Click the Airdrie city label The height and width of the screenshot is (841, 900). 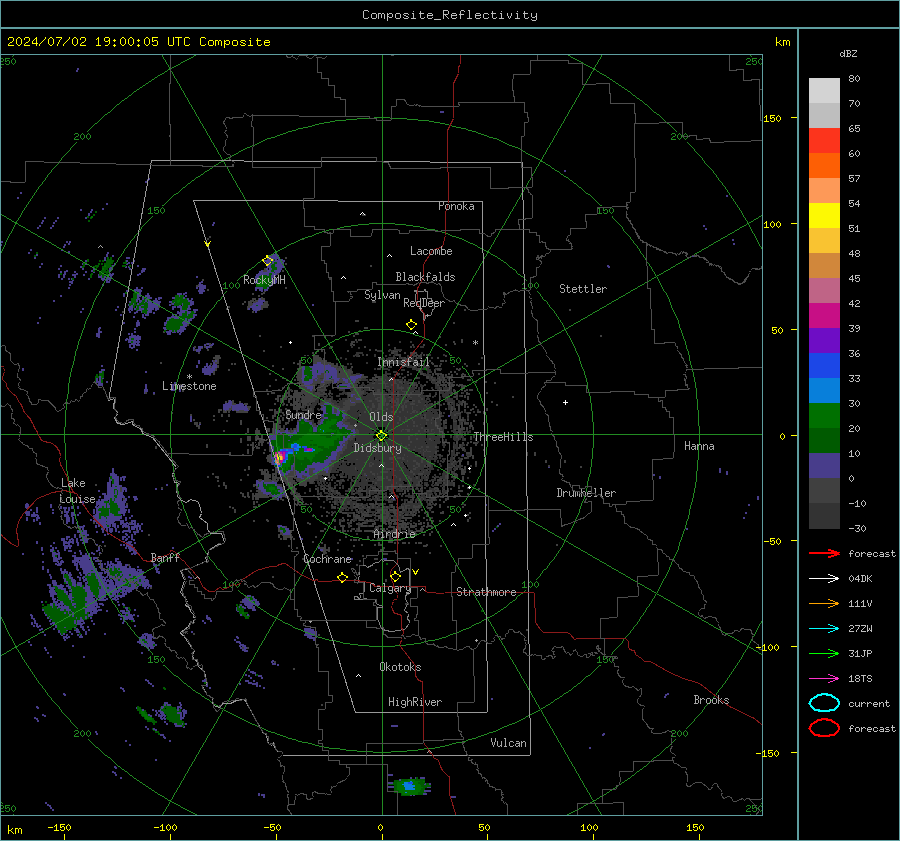click(394, 534)
